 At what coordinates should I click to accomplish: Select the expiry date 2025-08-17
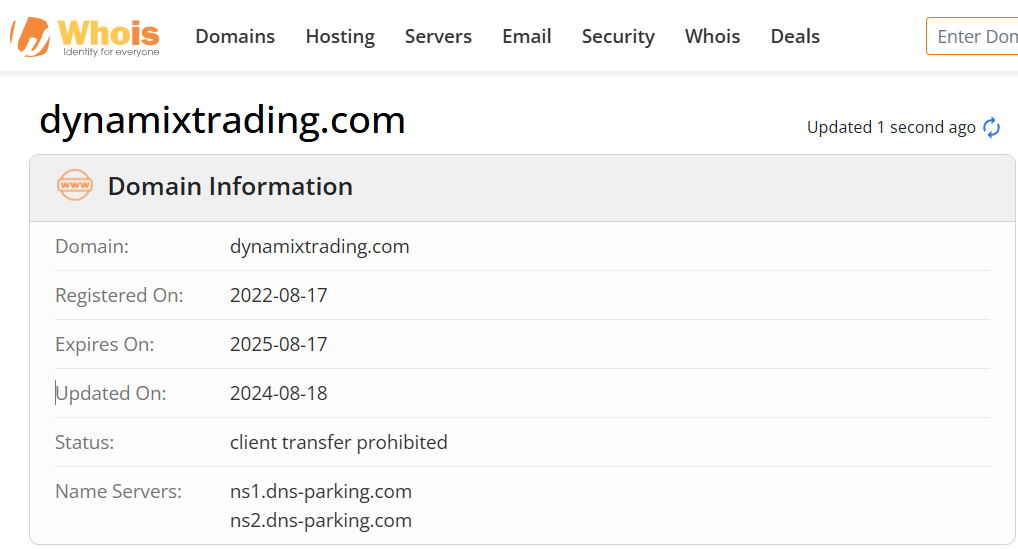(279, 344)
